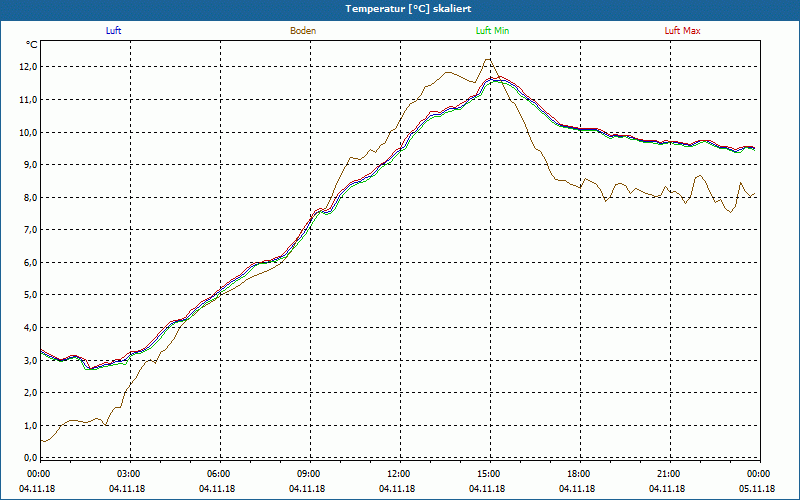
Task: Click the '12,0' y-axis value
Action: click(29, 67)
